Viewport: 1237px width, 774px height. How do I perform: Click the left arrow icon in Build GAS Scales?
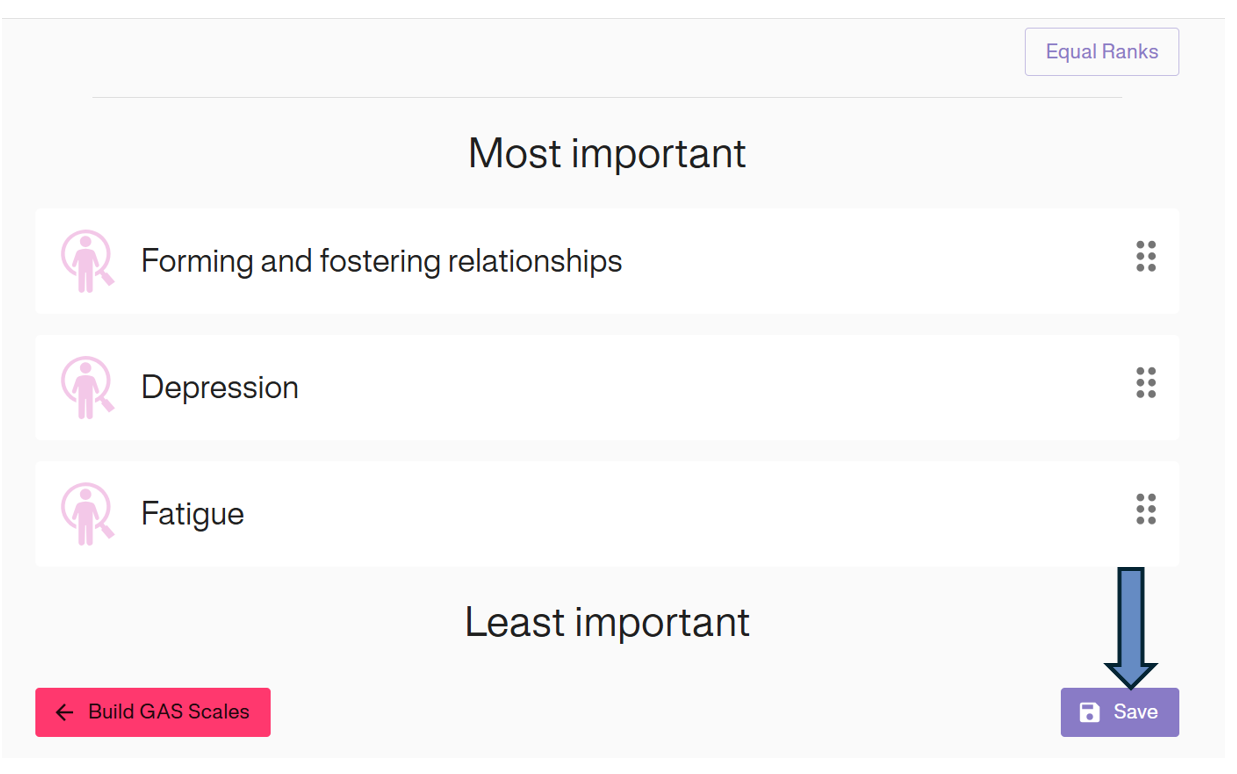point(65,712)
